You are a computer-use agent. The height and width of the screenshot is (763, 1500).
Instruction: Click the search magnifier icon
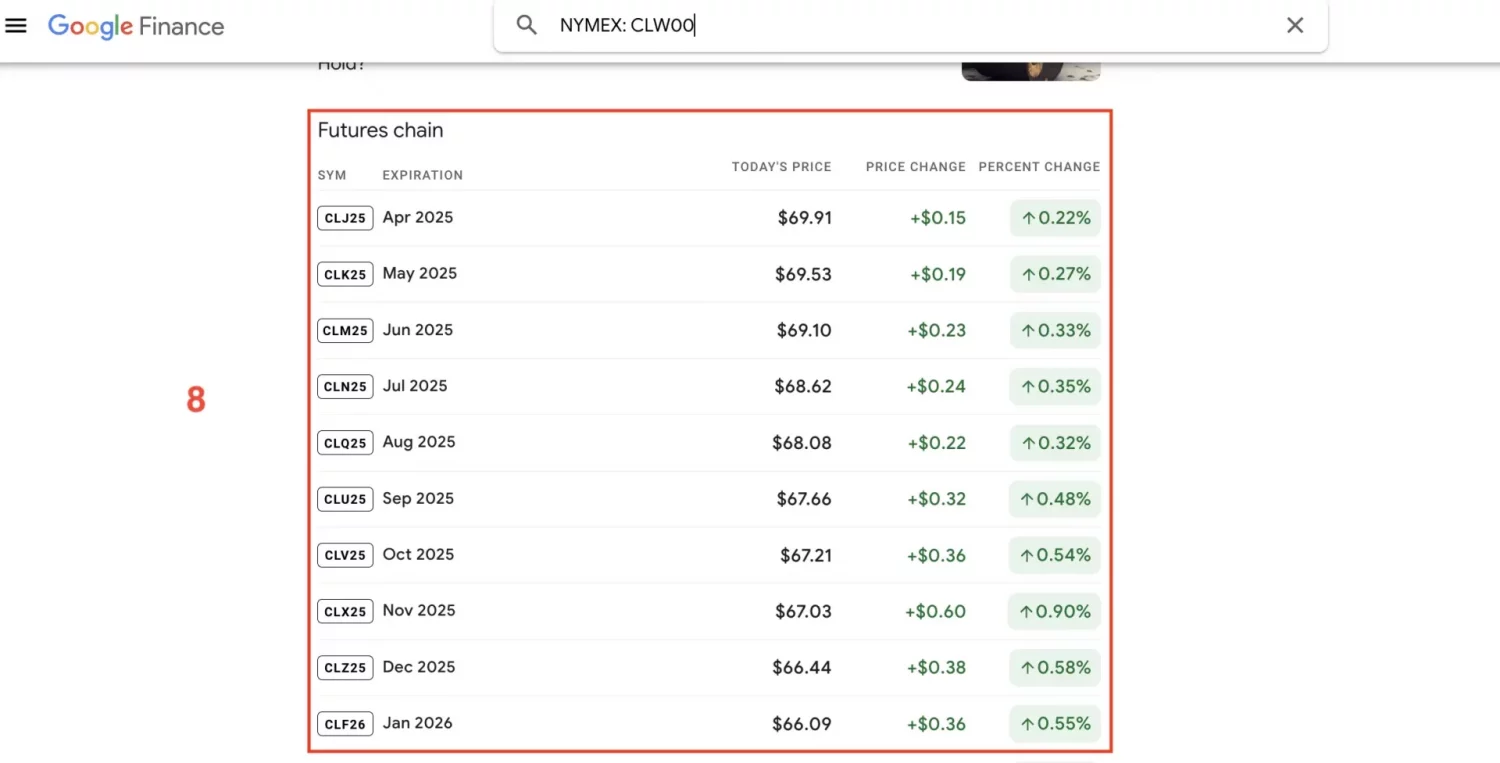pos(526,26)
